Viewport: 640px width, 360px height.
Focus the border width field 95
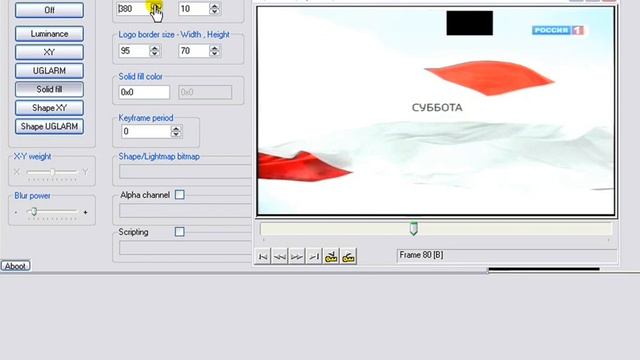tap(135, 51)
